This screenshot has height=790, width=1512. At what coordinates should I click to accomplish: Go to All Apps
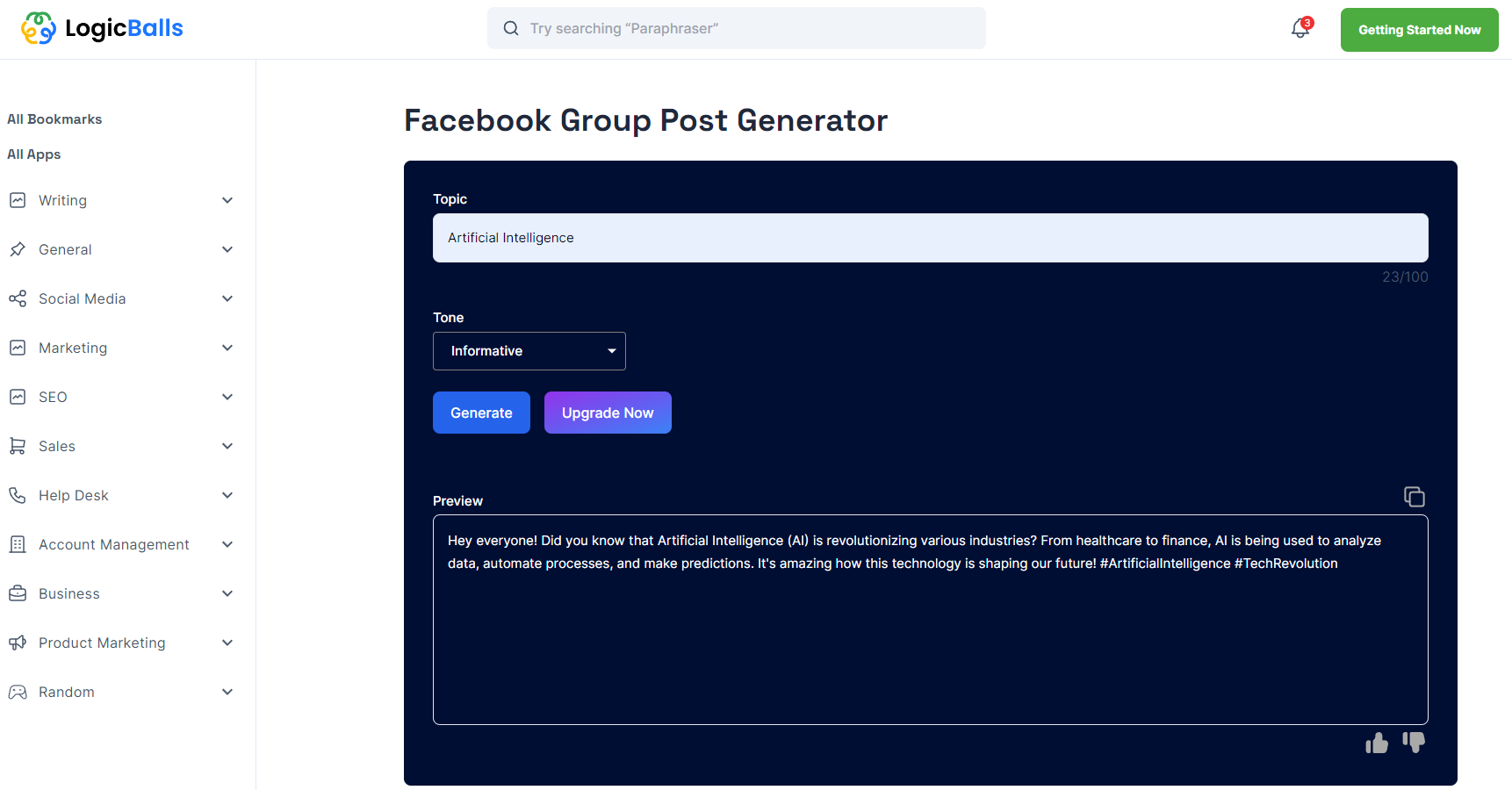point(33,154)
